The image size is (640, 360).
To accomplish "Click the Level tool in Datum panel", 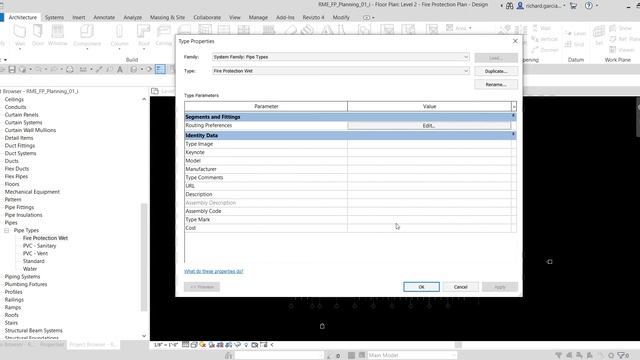I will coord(576,33).
